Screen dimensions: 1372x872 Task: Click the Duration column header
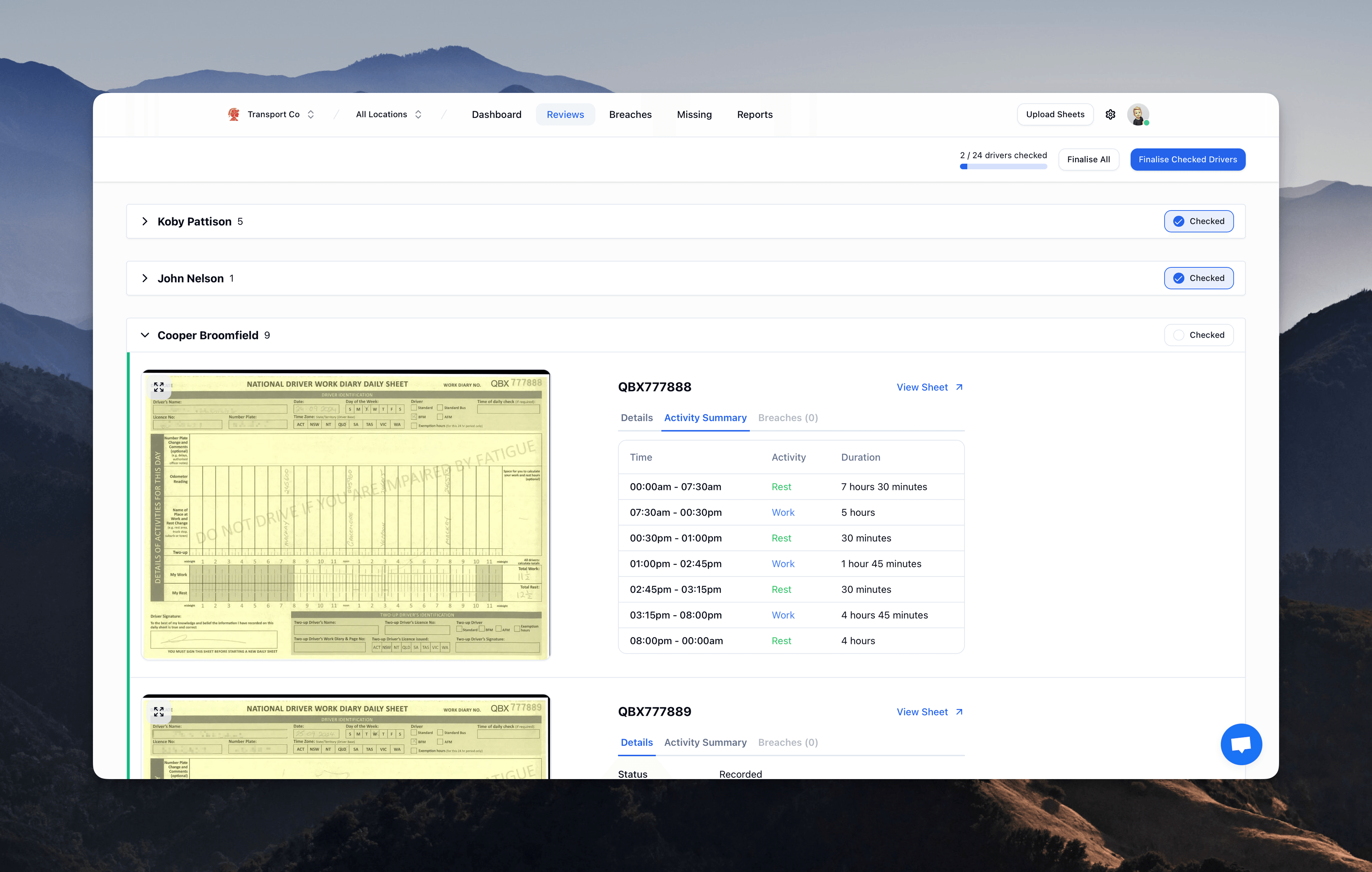pyautogui.click(x=860, y=457)
